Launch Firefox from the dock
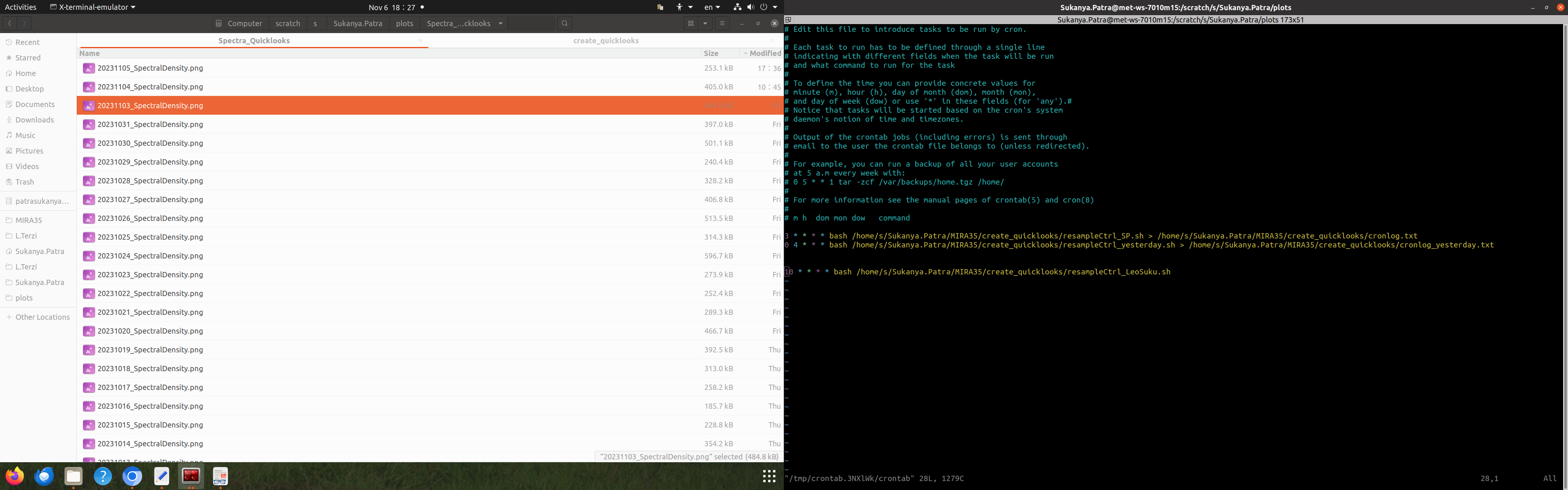This screenshot has height=490, width=1568. point(15,476)
